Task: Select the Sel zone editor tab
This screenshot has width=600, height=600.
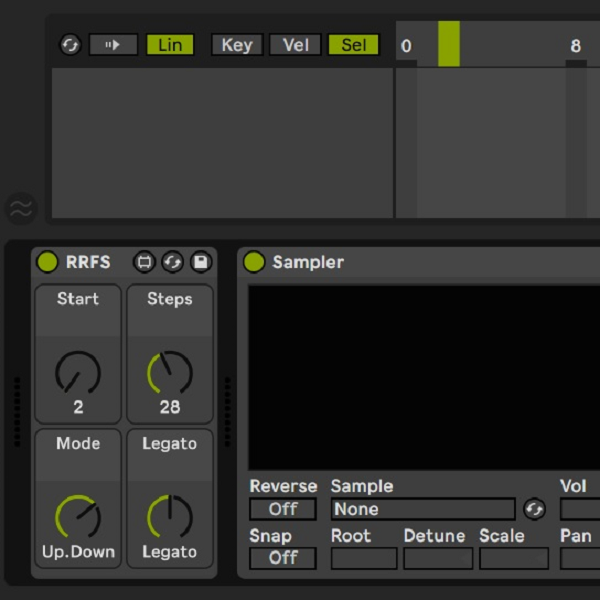Action: (x=353, y=45)
